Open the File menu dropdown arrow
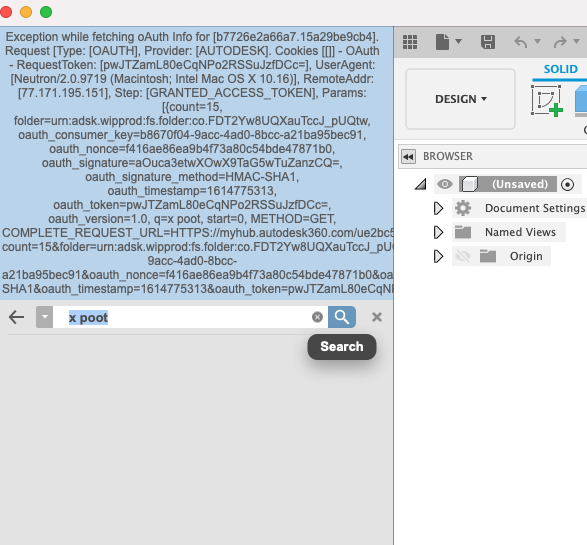 tap(458, 41)
